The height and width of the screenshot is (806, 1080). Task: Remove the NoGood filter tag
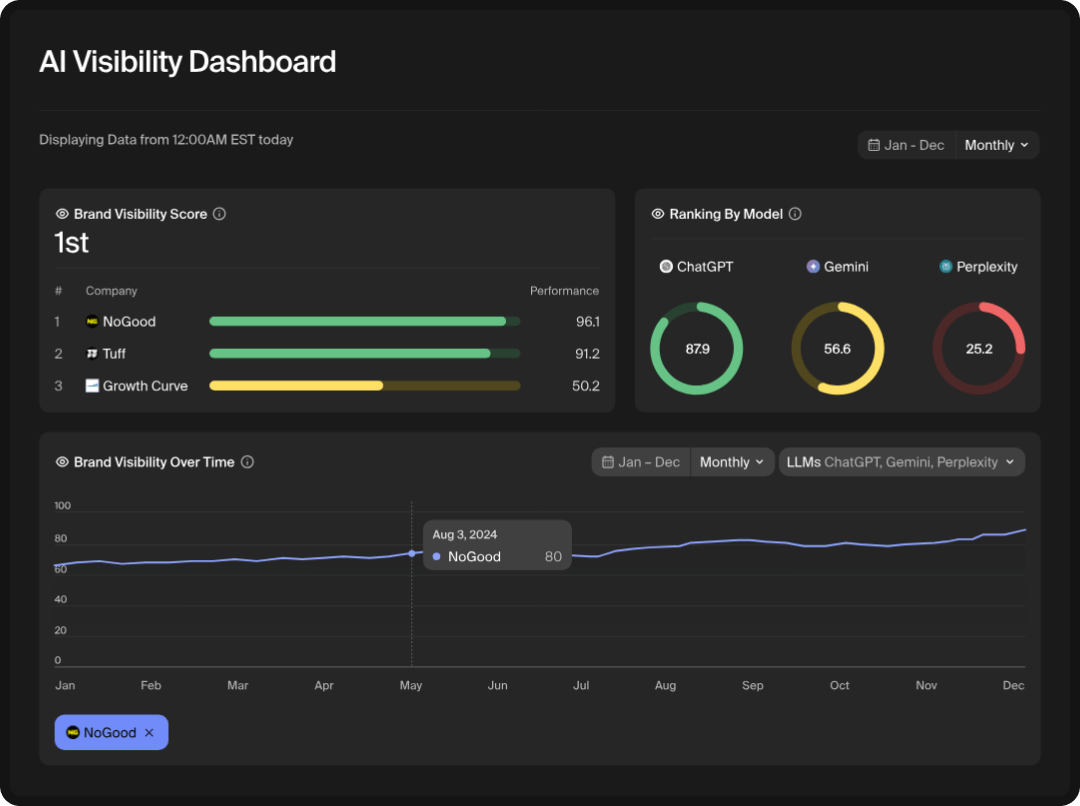pos(149,732)
